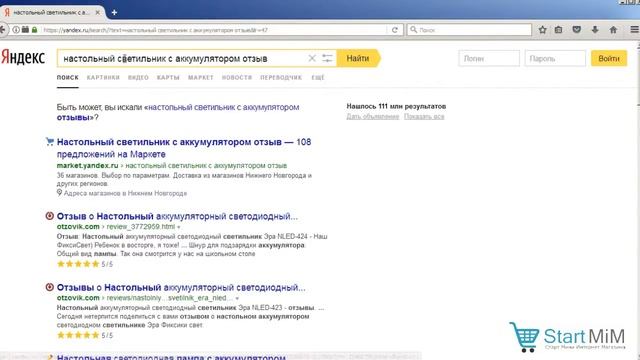The width and height of the screenshot is (640, 360).
Task: Open the 108 предложений на Маркете result
Action: tap(184, 148)
